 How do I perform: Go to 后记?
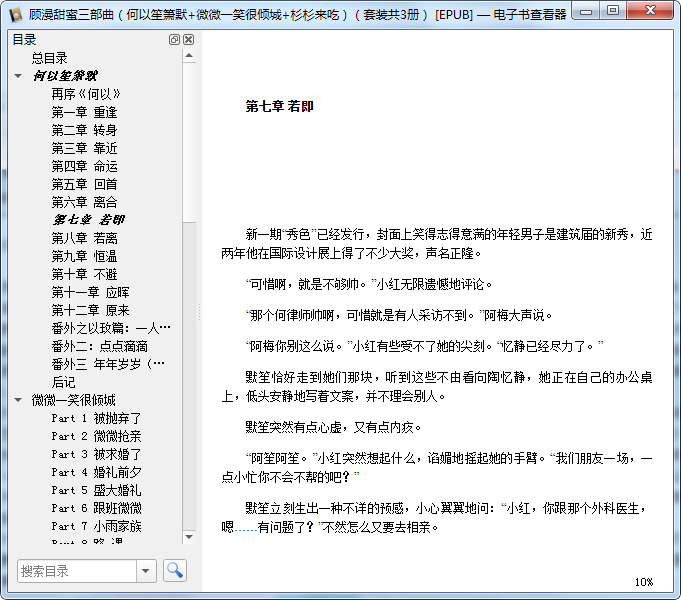point(63,382)
